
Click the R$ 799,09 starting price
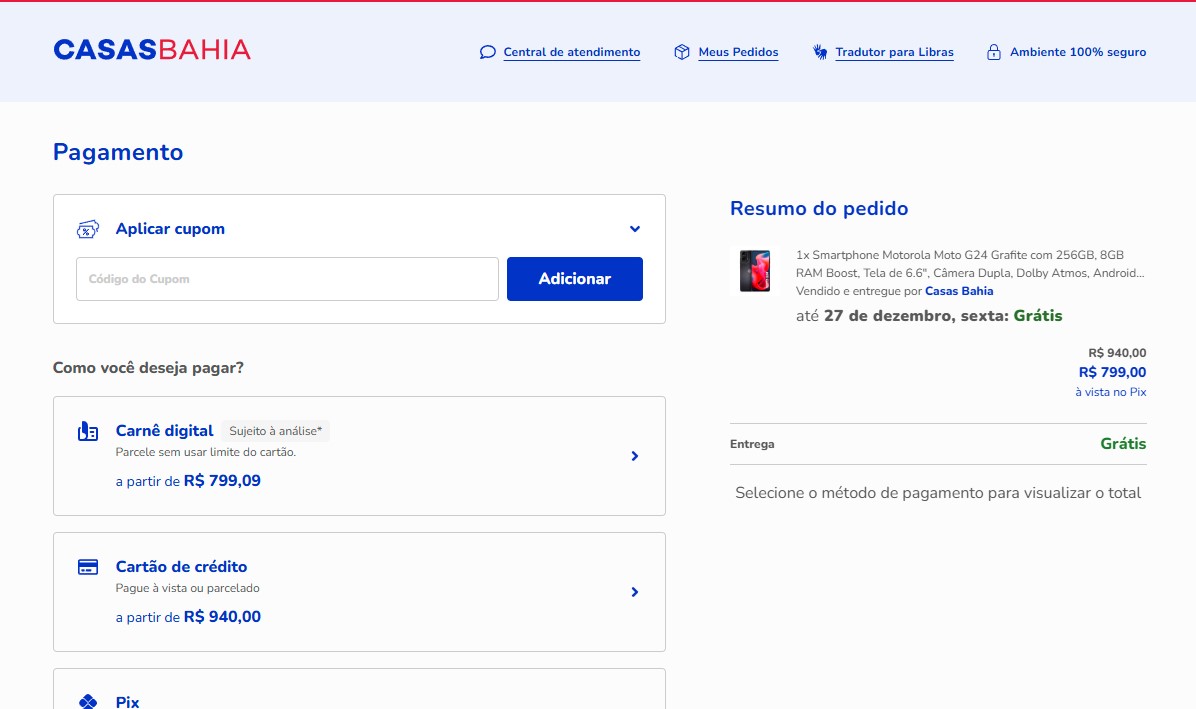(222, 481)
